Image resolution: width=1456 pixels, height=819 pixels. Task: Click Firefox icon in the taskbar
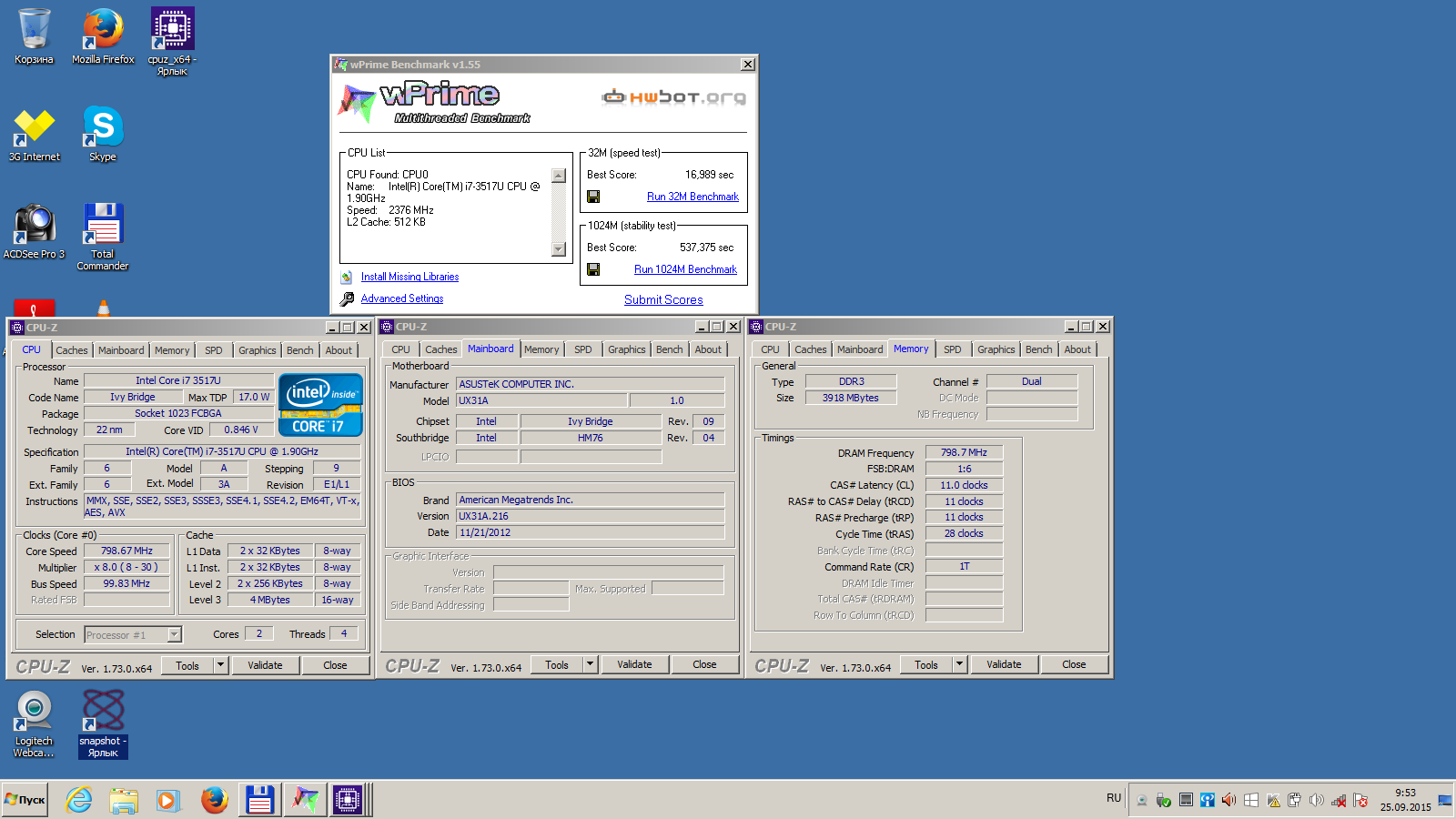214,800
